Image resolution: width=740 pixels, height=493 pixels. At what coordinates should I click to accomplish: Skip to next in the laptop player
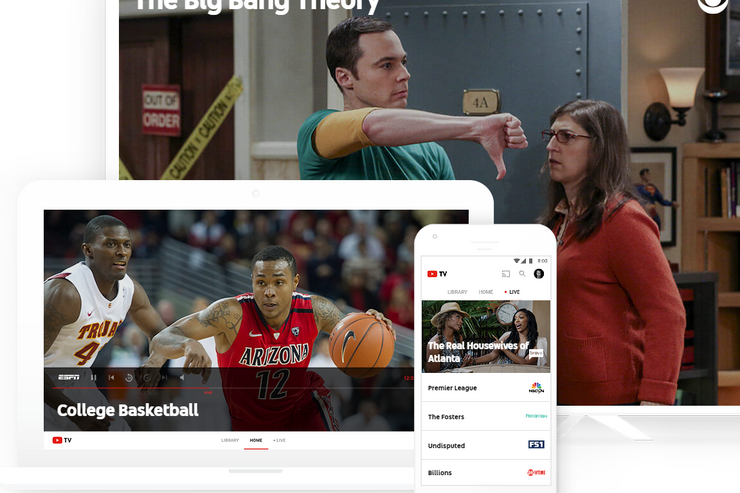tap(164, 377)
